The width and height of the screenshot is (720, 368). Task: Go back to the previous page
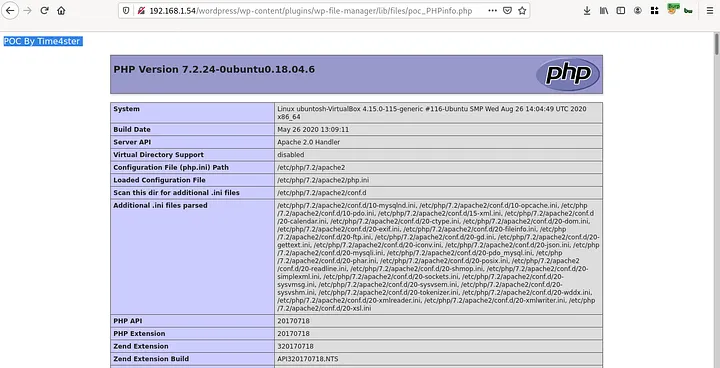point(10,11)
